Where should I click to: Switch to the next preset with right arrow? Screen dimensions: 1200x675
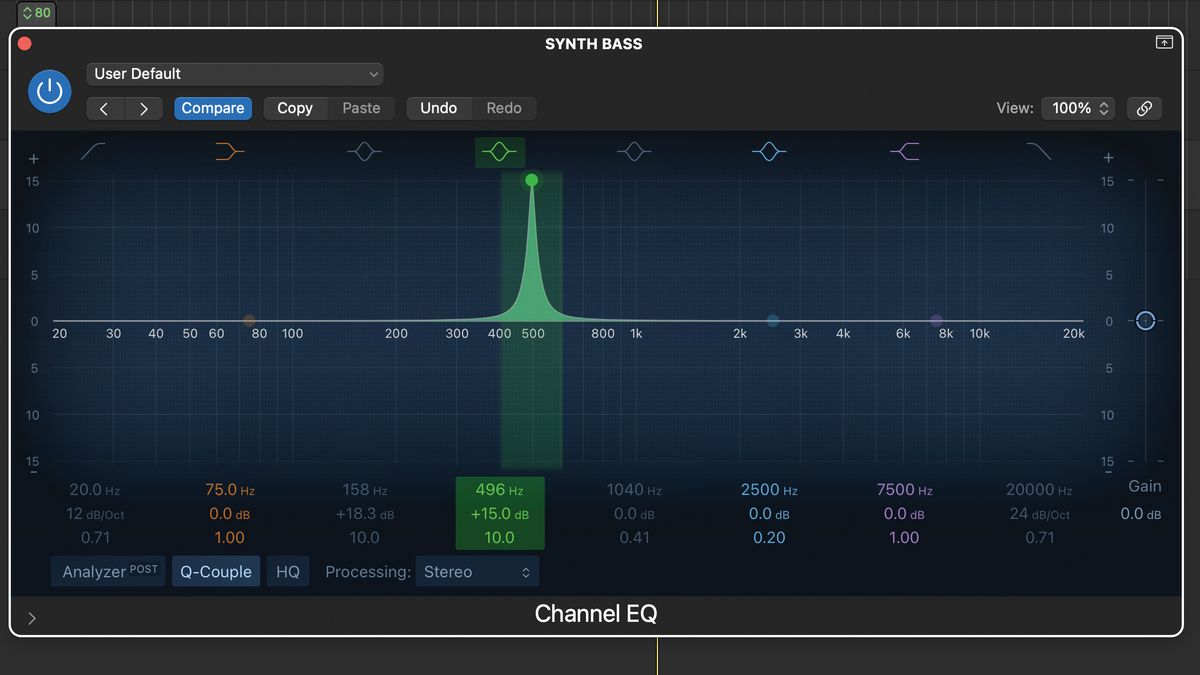tap(143, 108)
